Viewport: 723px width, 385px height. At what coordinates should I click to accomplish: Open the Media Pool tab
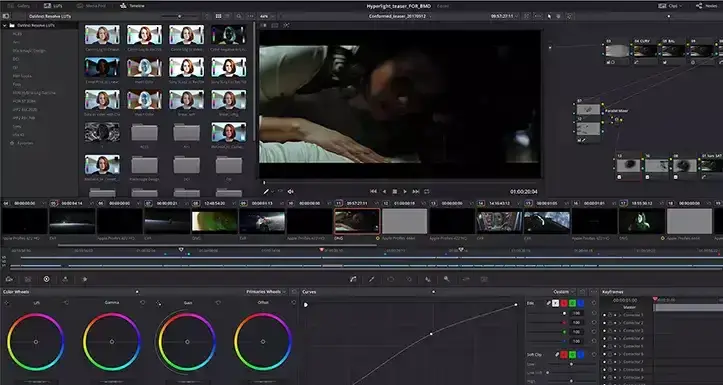pos(91,6)
